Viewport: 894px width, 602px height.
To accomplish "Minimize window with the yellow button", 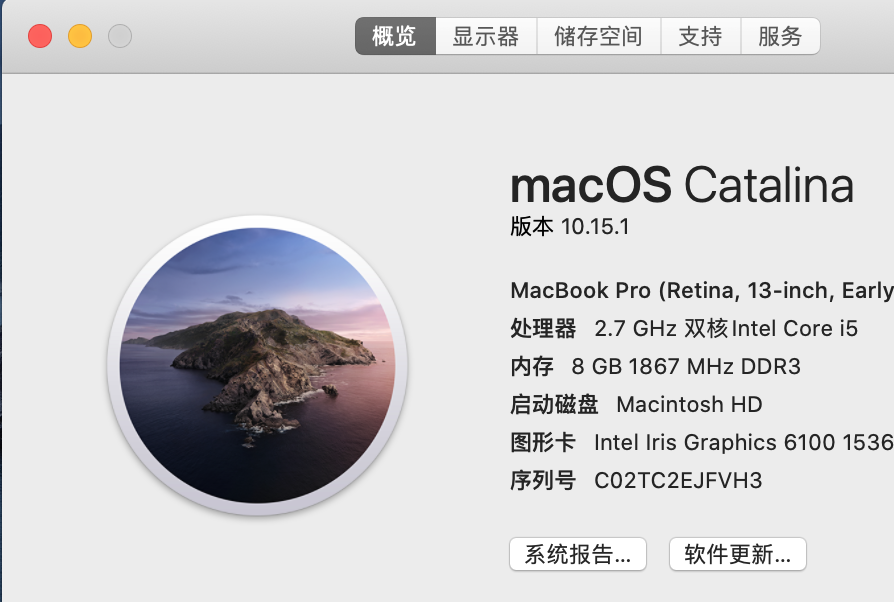I will point(80,37).
